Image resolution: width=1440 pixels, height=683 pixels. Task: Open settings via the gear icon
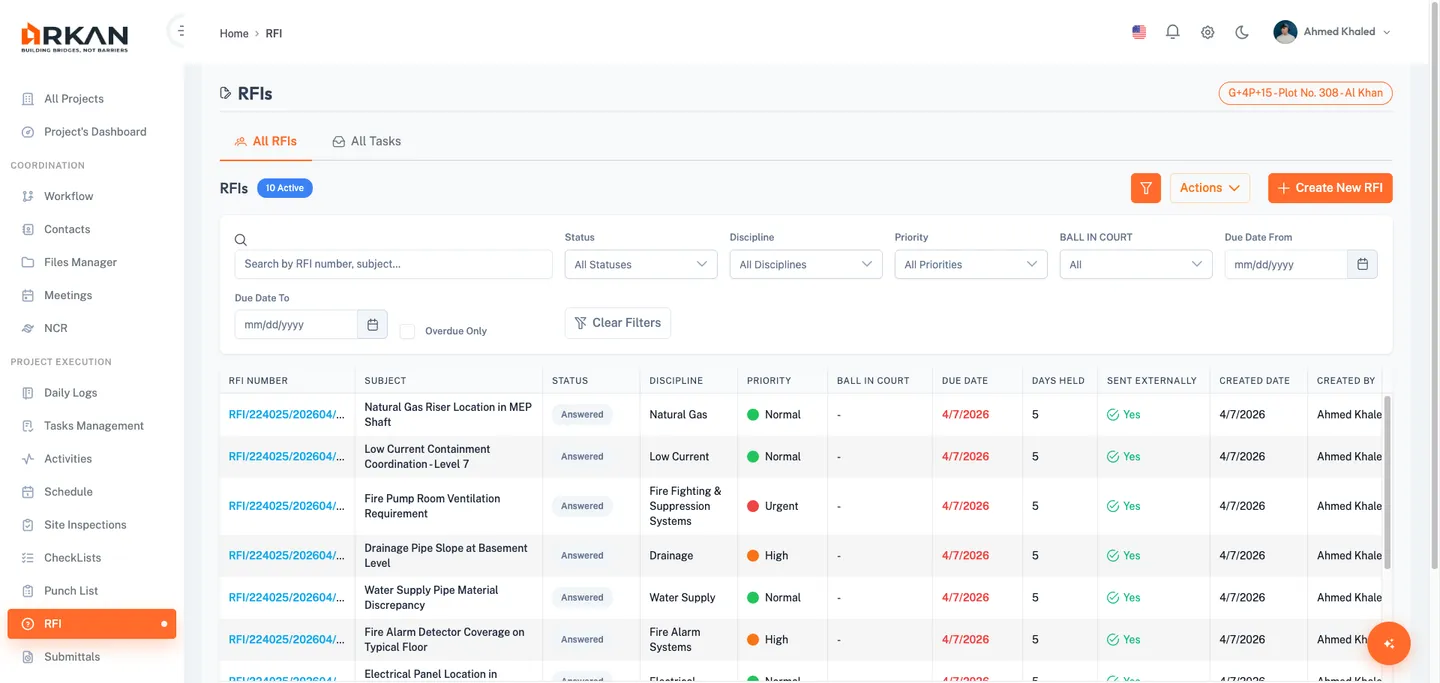(x=1207, y=32)
